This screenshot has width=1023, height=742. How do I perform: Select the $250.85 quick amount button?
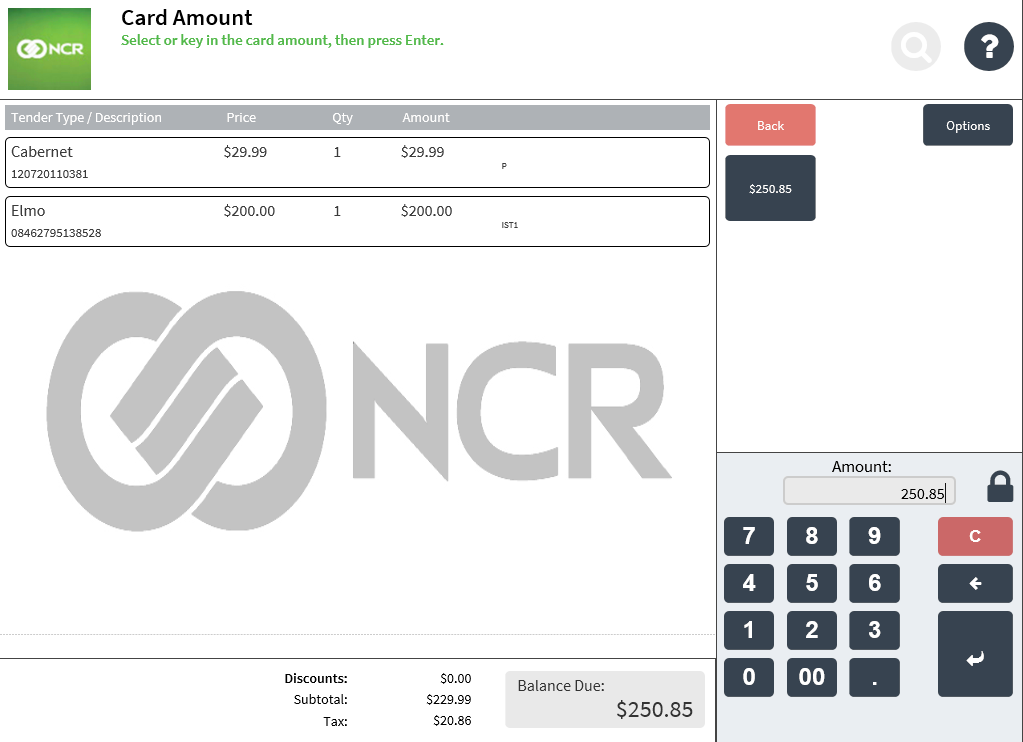770,189
